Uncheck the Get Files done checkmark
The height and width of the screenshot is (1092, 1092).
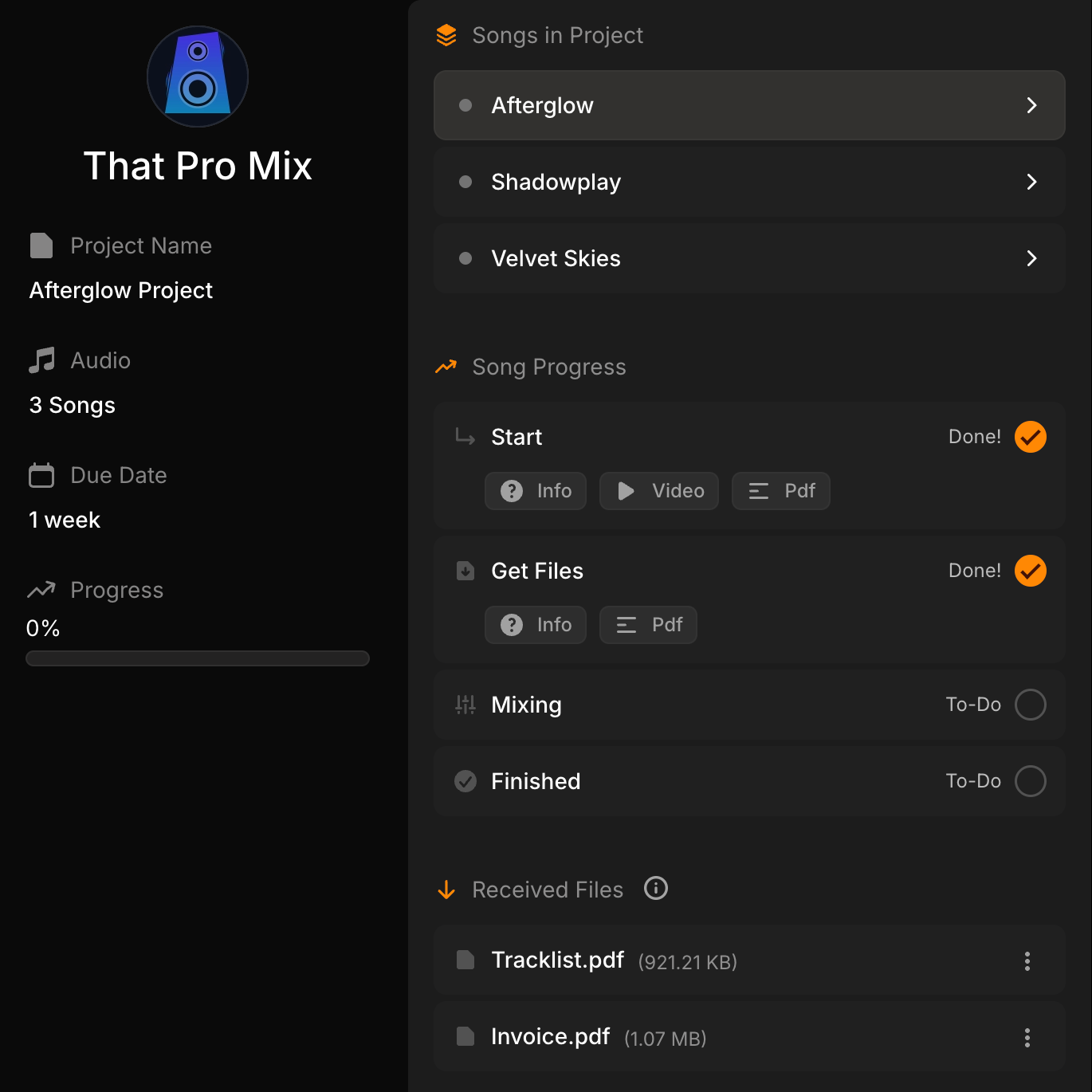click(x=1030, y=571)
